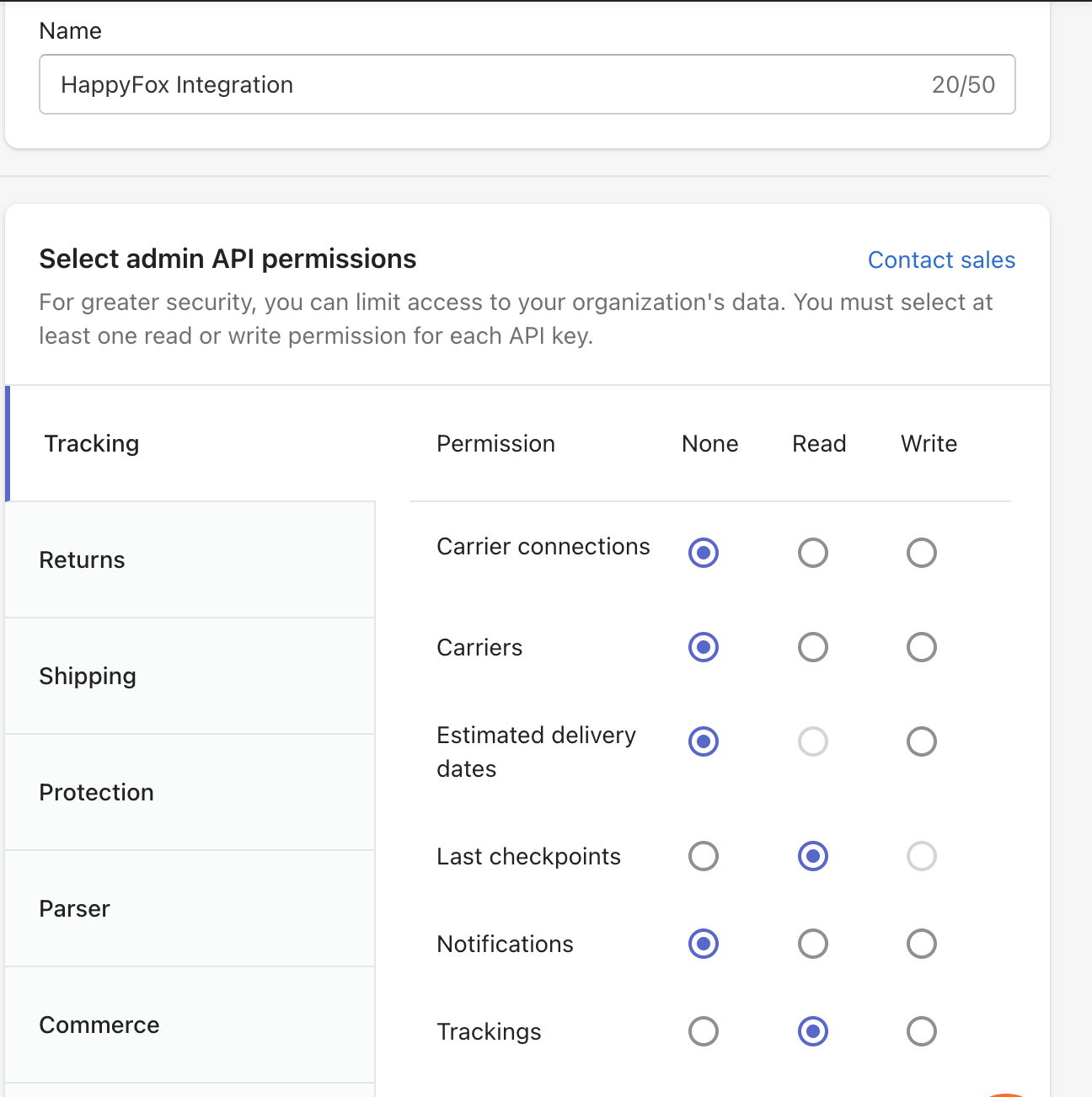
Task: Click the Name input field
Action: [489, 84]
